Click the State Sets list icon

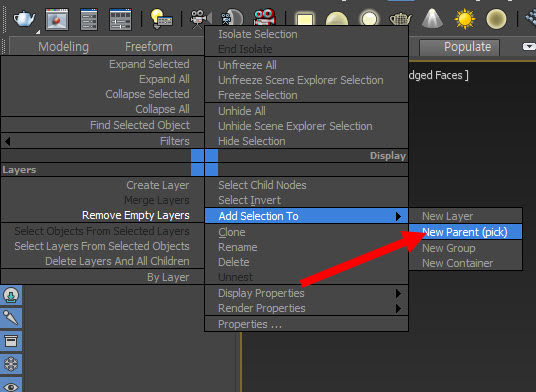(120, 19)
